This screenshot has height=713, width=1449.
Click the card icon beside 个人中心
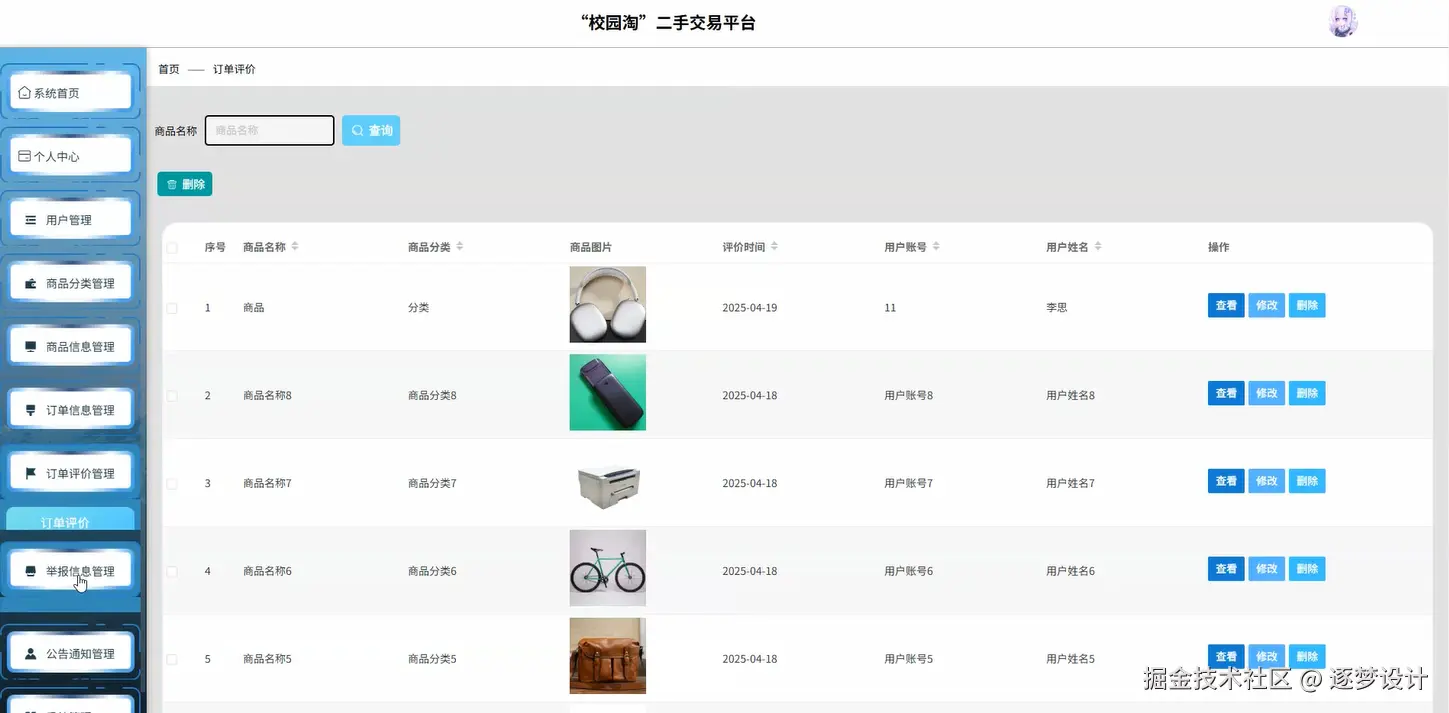25,156
